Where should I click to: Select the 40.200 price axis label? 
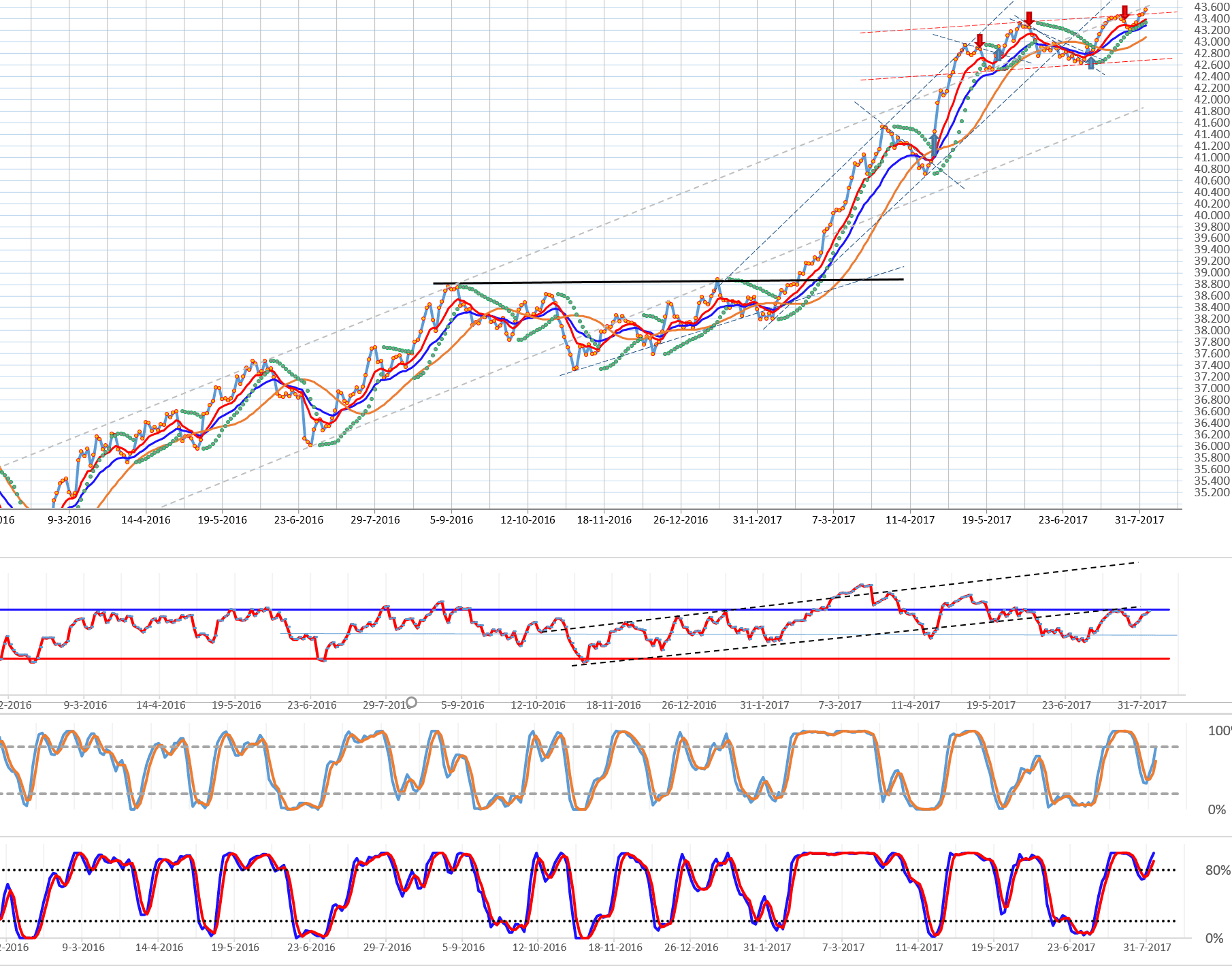click(1212, 204)
